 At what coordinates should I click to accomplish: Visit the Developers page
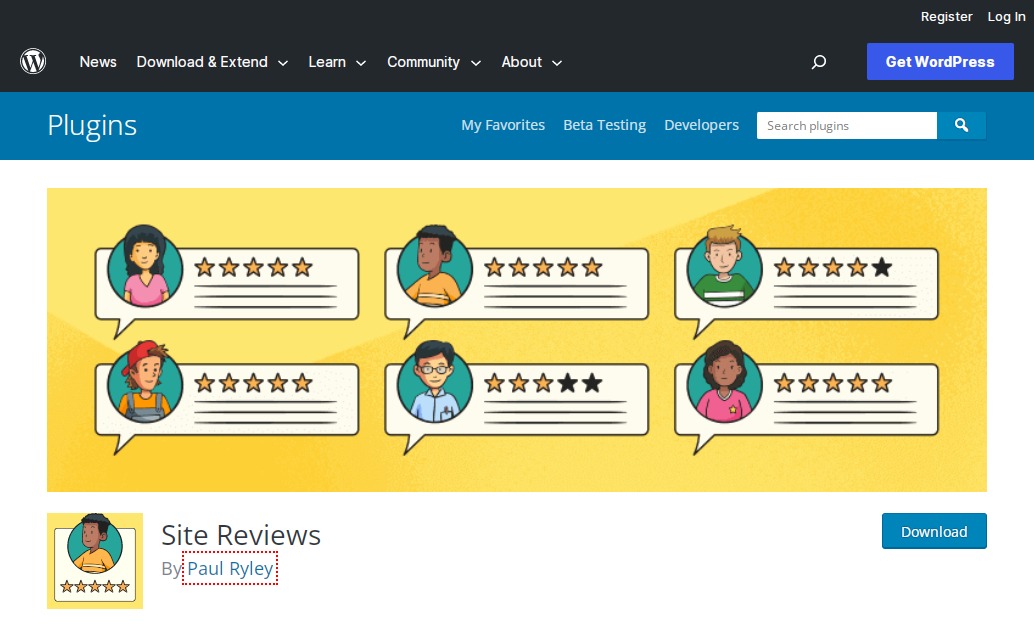pyautogui.click(x=701, y=125)
